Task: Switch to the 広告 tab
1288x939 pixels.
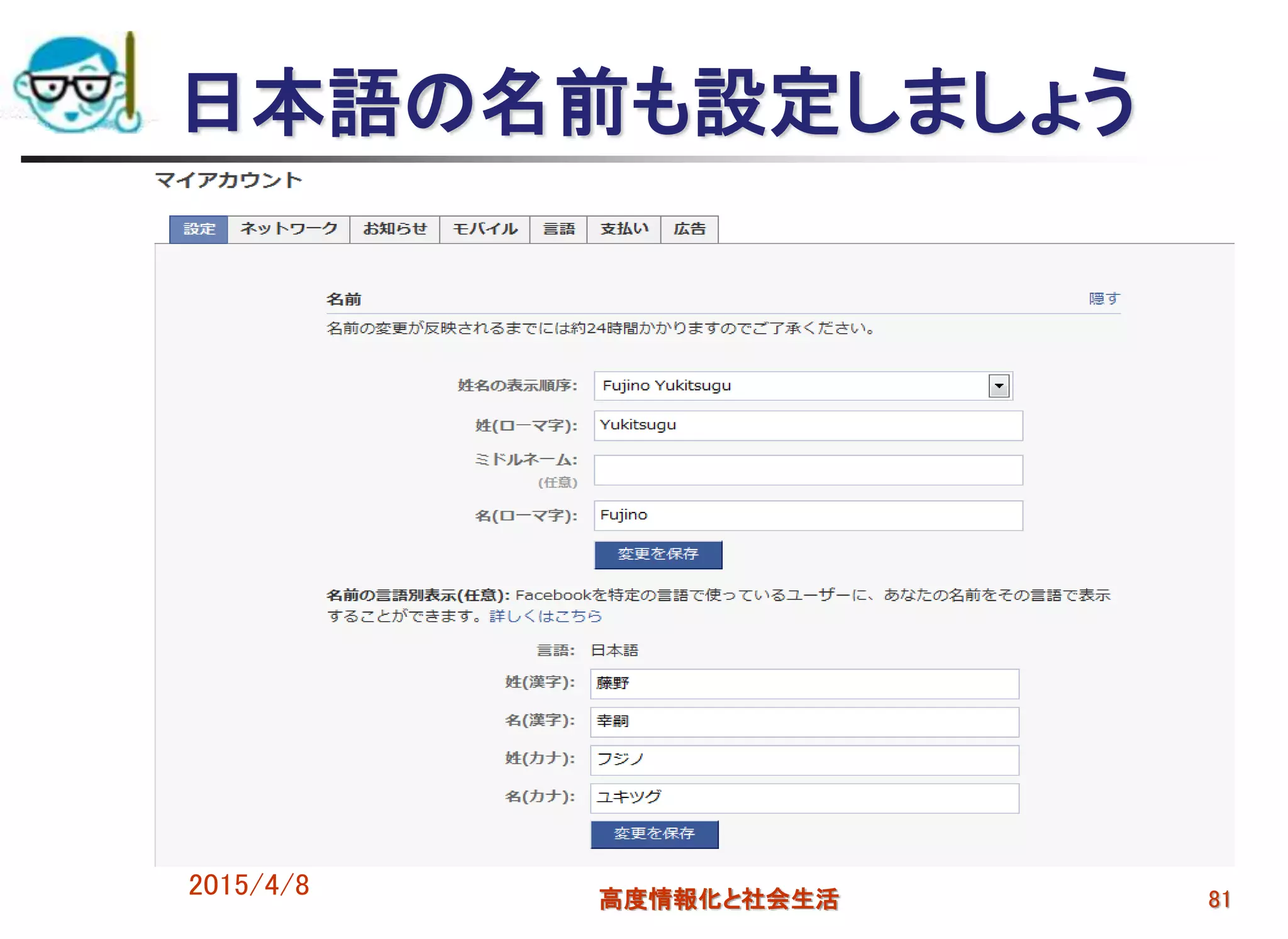Action: pos(689,229)
